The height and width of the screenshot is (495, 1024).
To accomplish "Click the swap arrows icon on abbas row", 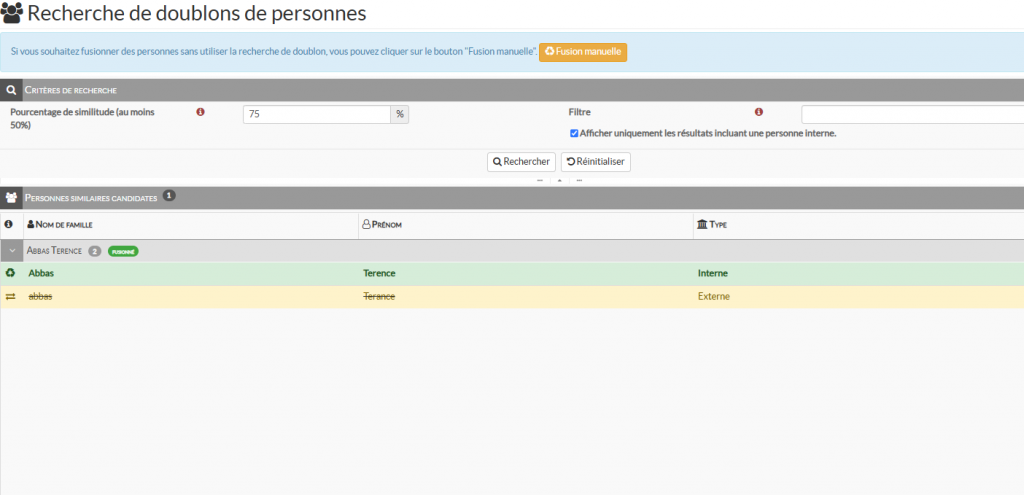I will [10, 296].
